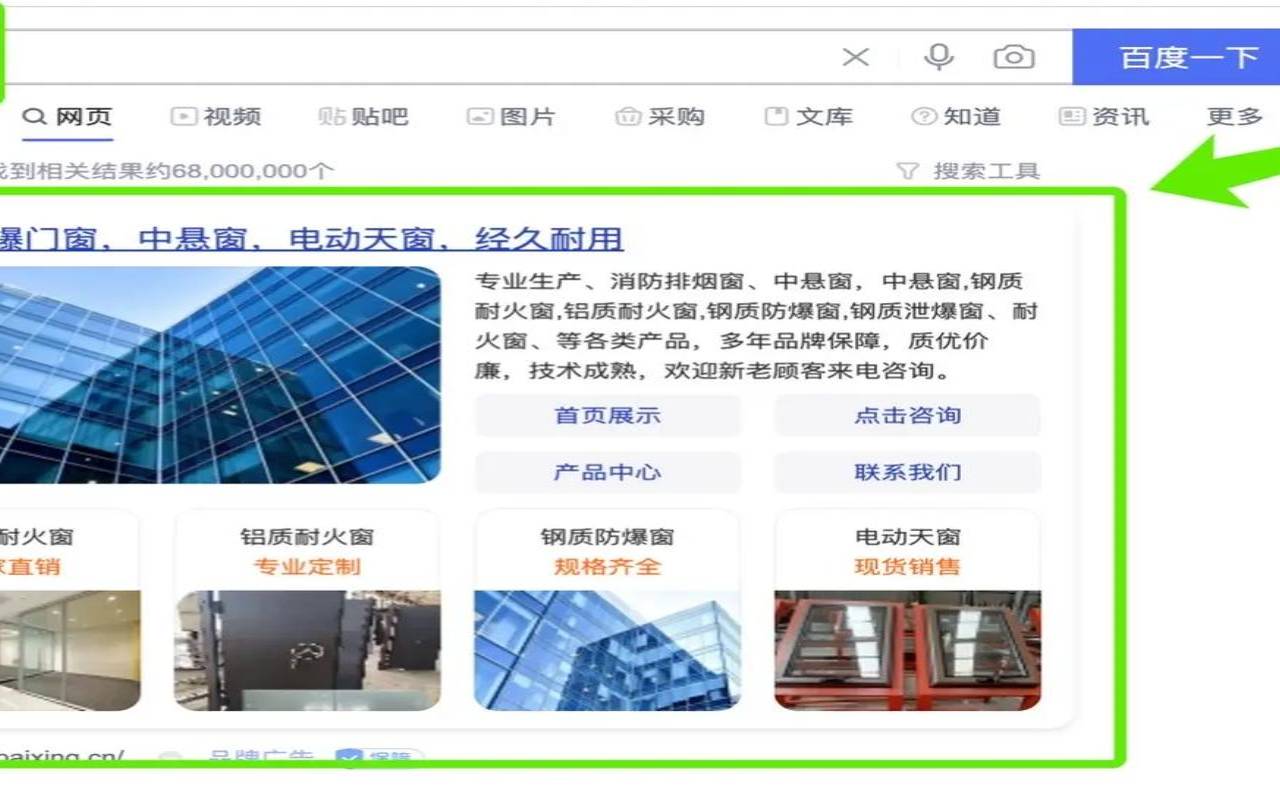Switch to the 视频 tab

pos(215,117)
